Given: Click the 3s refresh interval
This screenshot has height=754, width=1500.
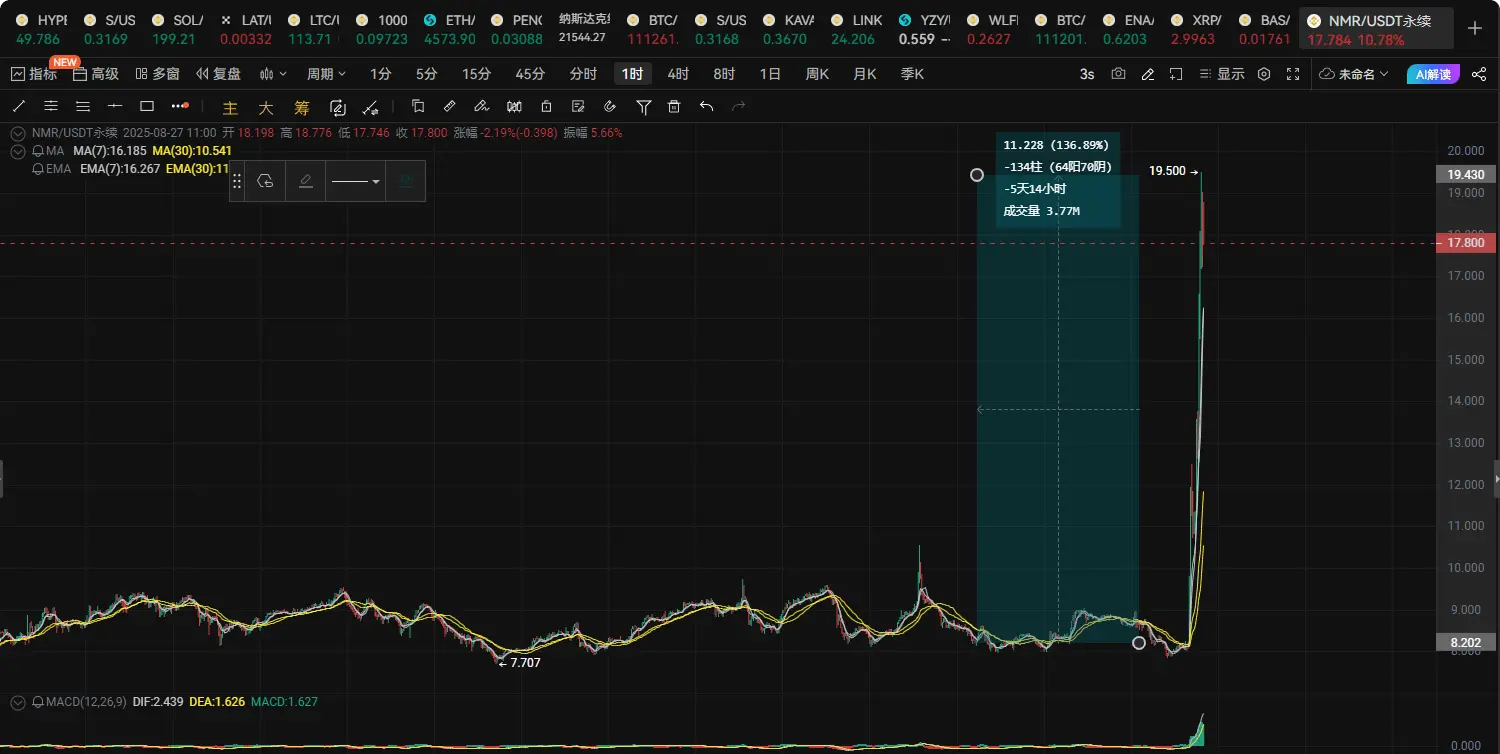Looking at the screenshot, I should (1087, 74).
